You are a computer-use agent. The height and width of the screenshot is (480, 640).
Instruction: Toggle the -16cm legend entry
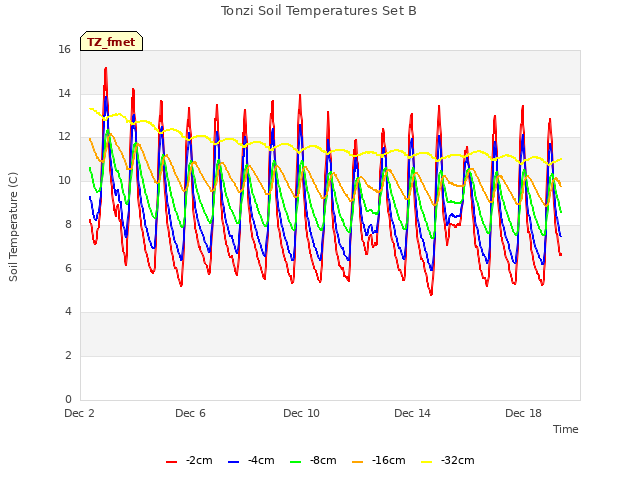tap(378, 460)
